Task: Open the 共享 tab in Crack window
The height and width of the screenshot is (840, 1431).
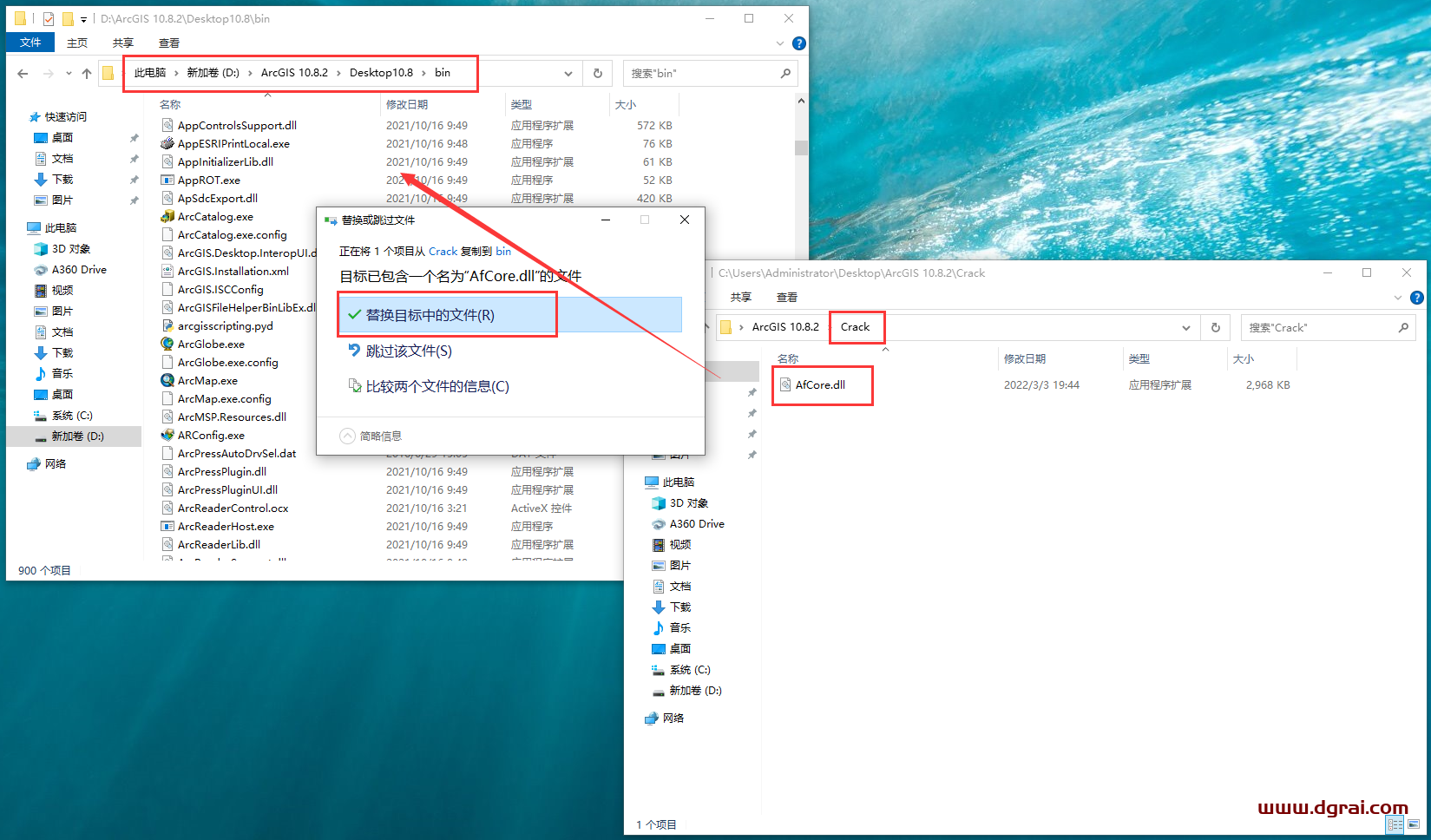Action: pos(741,297)
